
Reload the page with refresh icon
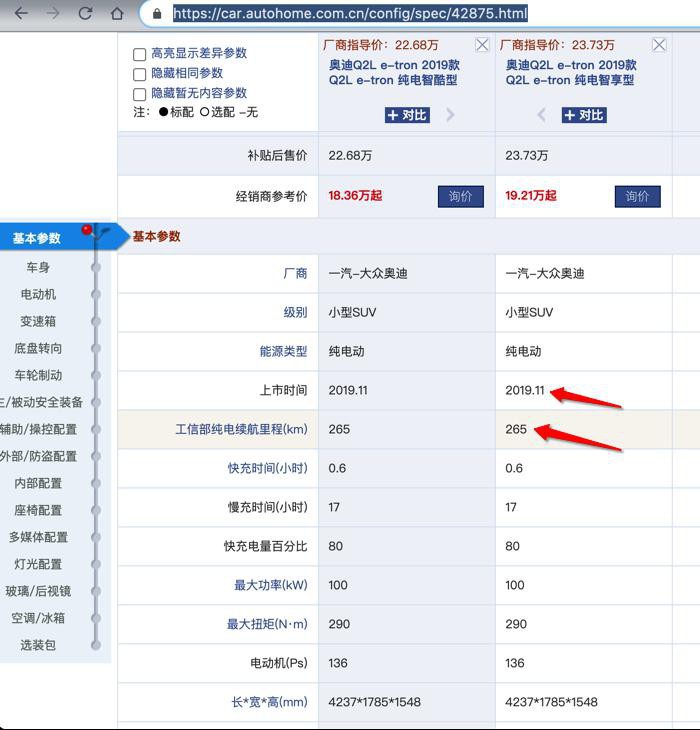click(x=85, y=13)
